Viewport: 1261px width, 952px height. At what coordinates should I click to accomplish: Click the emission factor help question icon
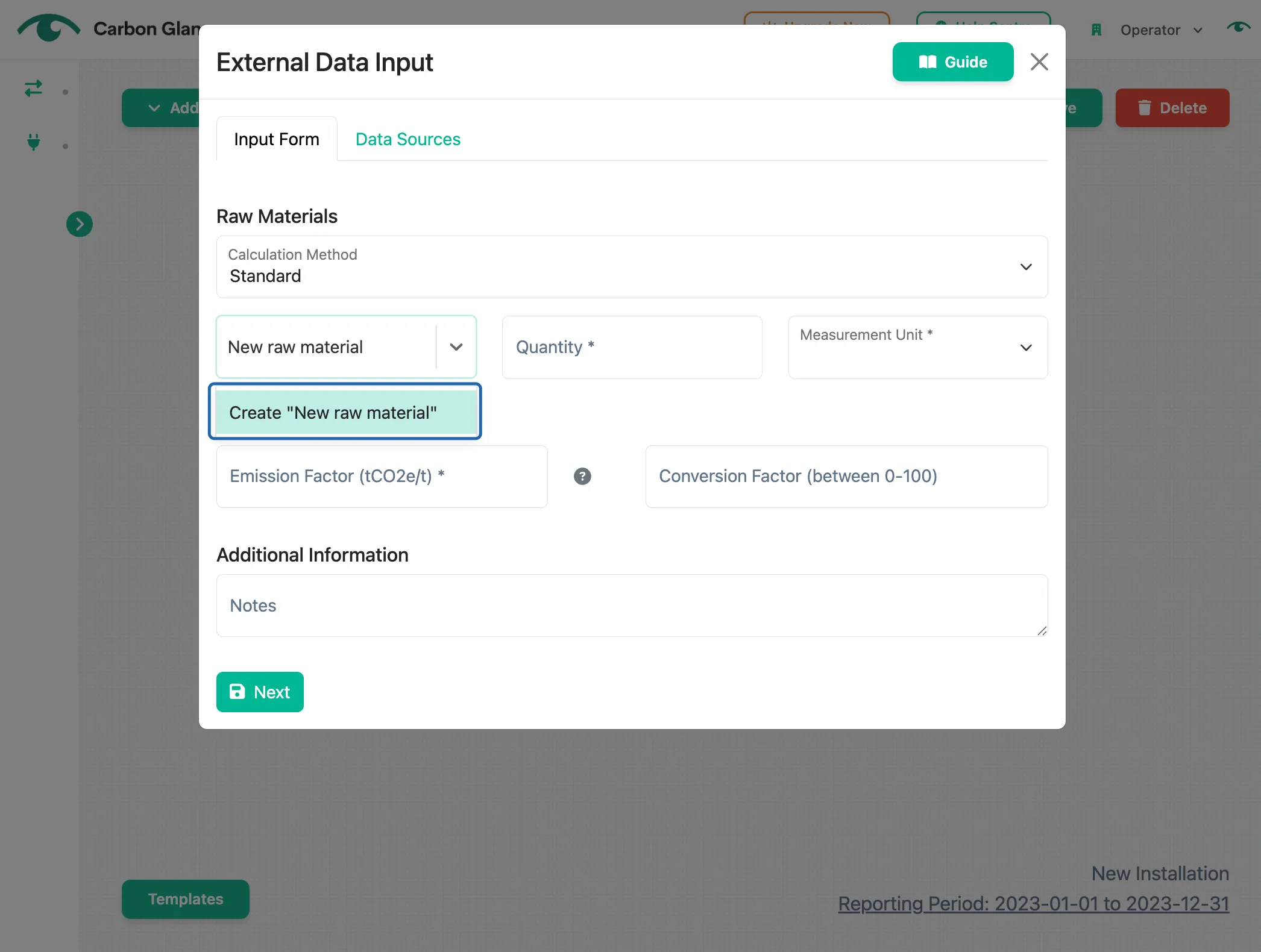[x=582, y=476]
